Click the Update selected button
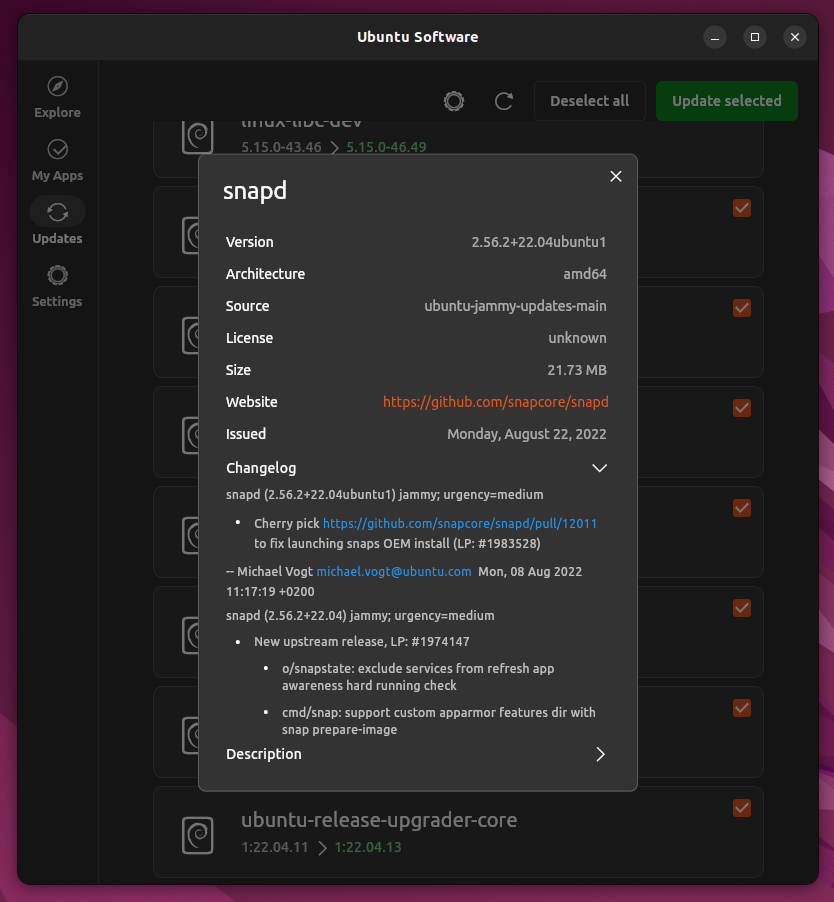834x902 pixels. (726, 101)
